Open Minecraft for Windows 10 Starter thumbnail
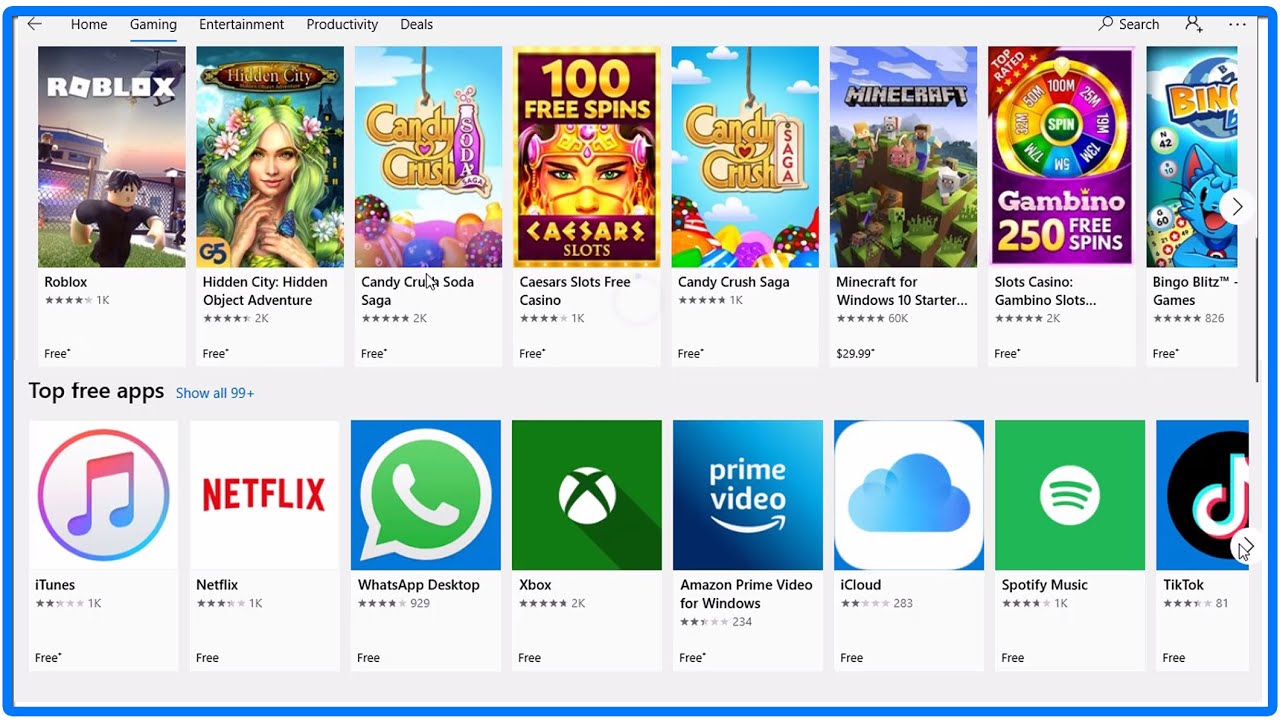This screenshot has width=1280, height=720. [x=904, y=157]
